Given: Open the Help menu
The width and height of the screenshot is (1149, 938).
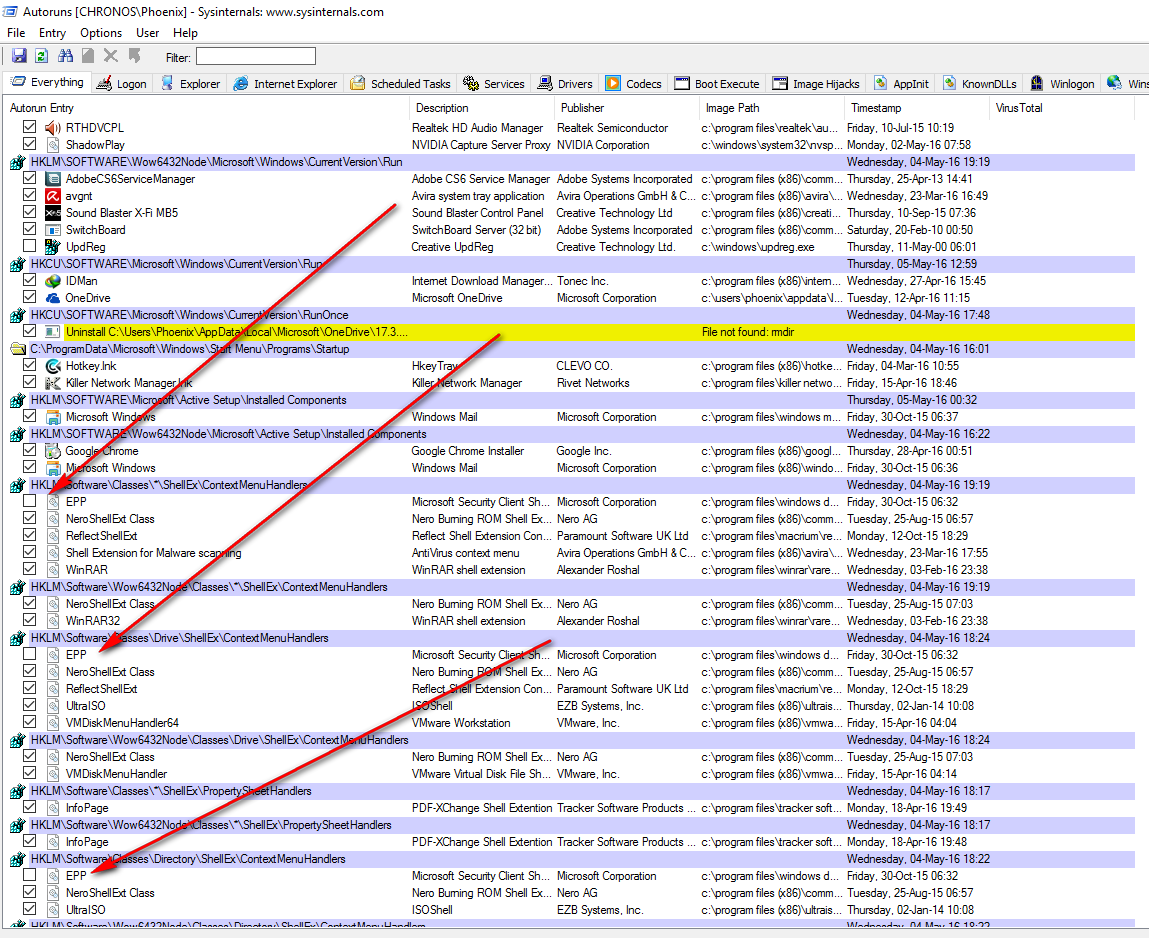Looking at the screenshot, I should [185, 33].
